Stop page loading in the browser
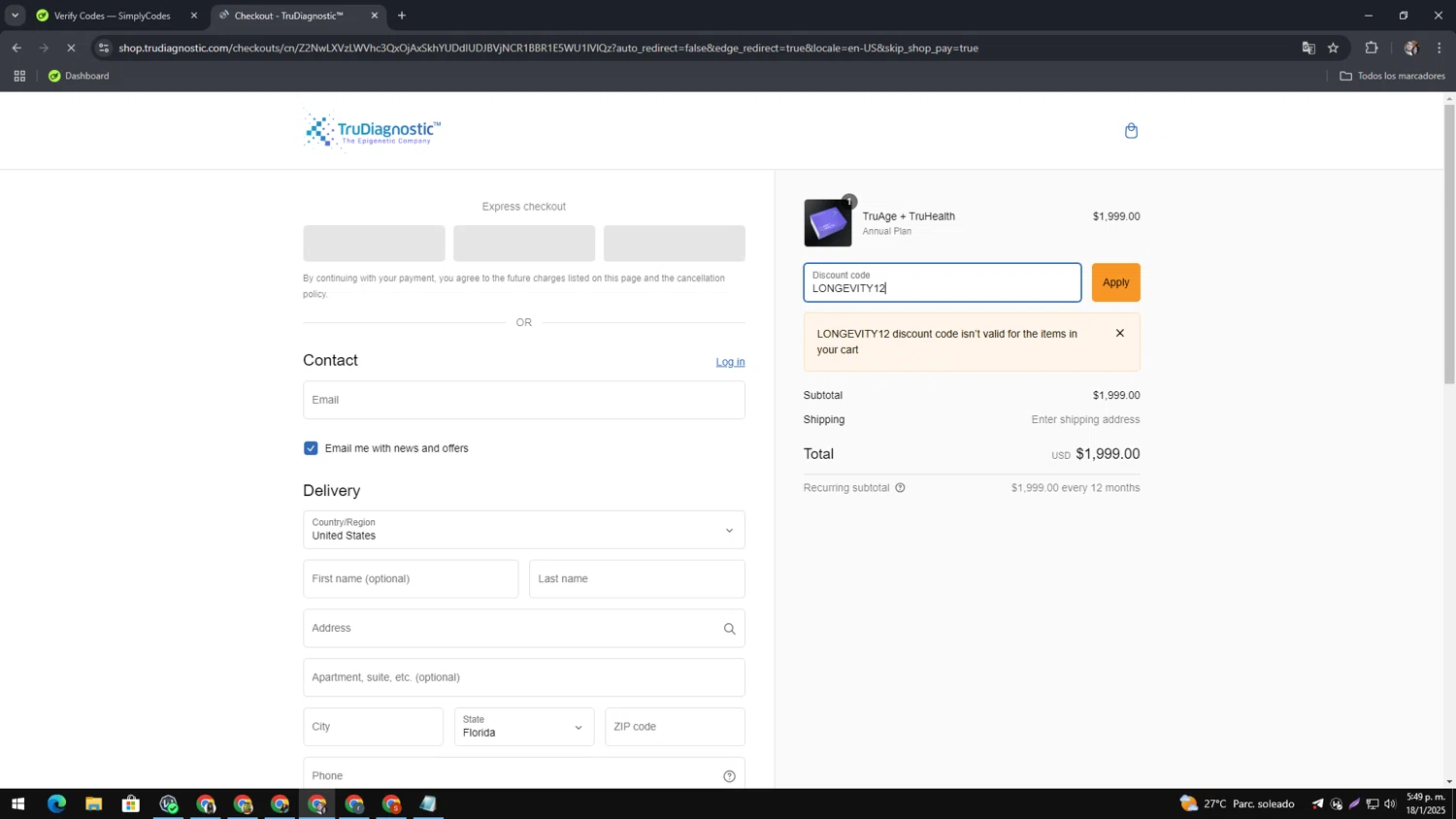The width and height of the screenshot is (1456, 819). [71, 48]
